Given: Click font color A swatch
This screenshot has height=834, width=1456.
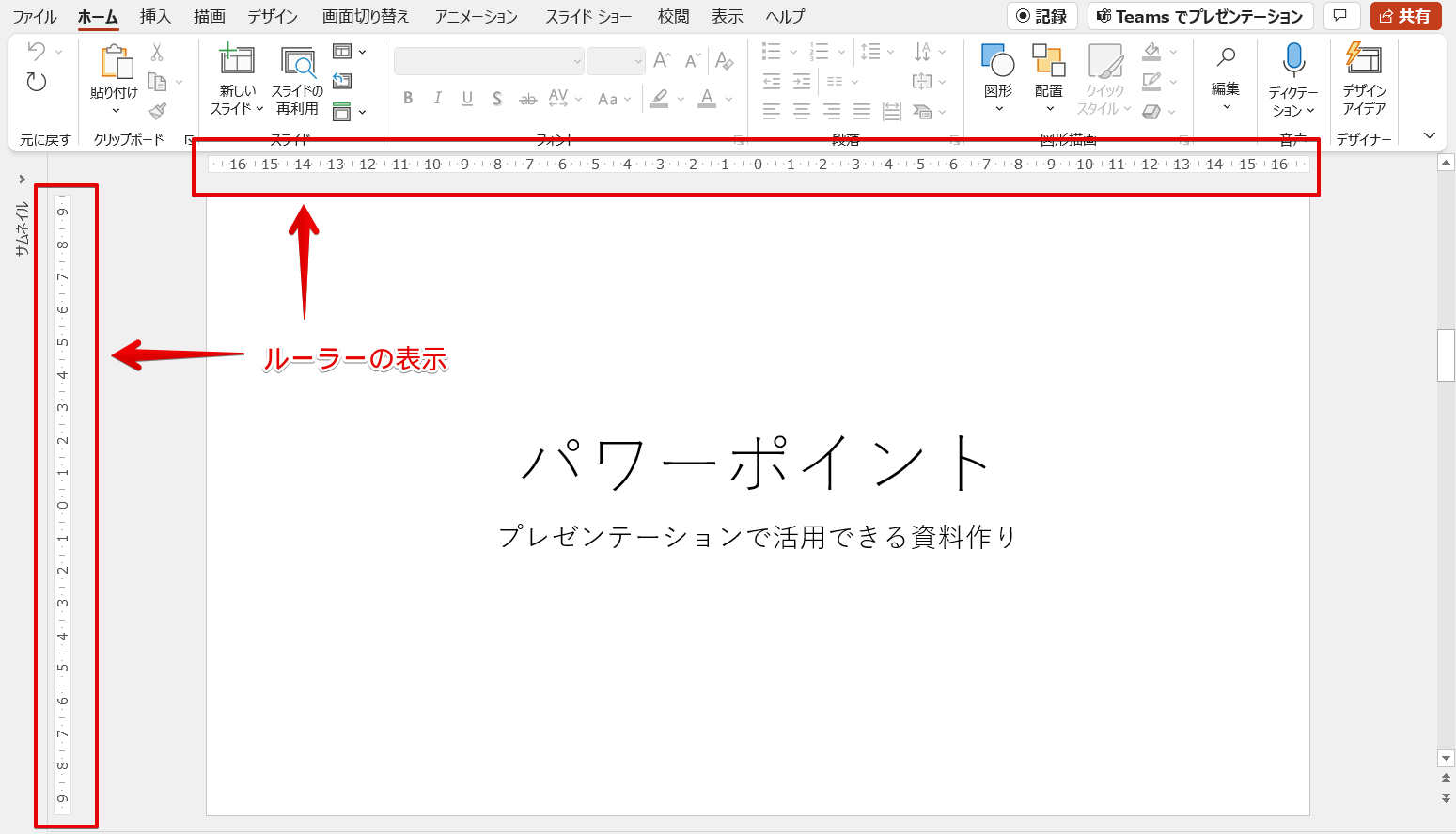Looking at the screenshot, I should tap(708, 99).
